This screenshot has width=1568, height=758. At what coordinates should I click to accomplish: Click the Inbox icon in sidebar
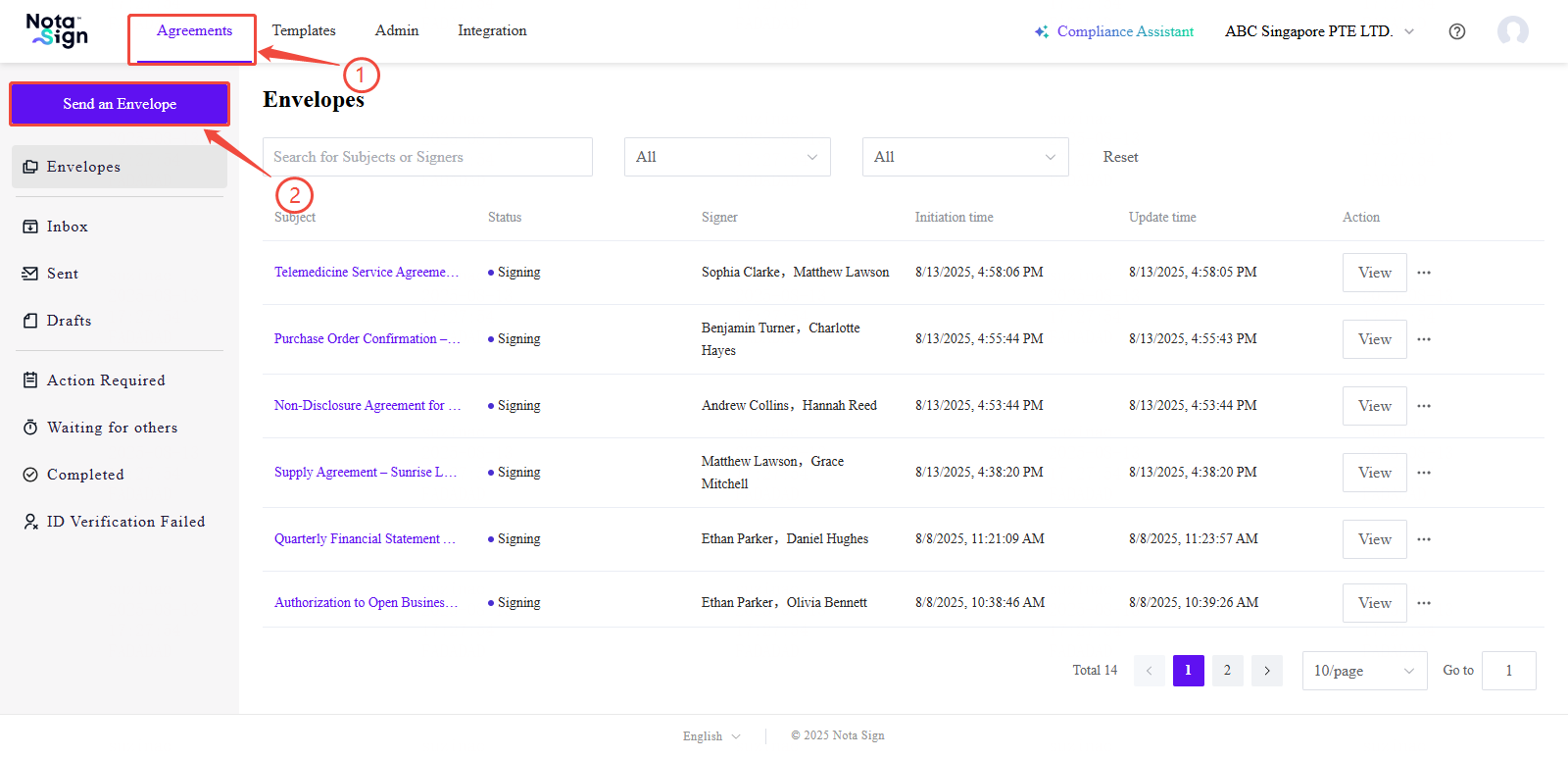pos(30,227)
